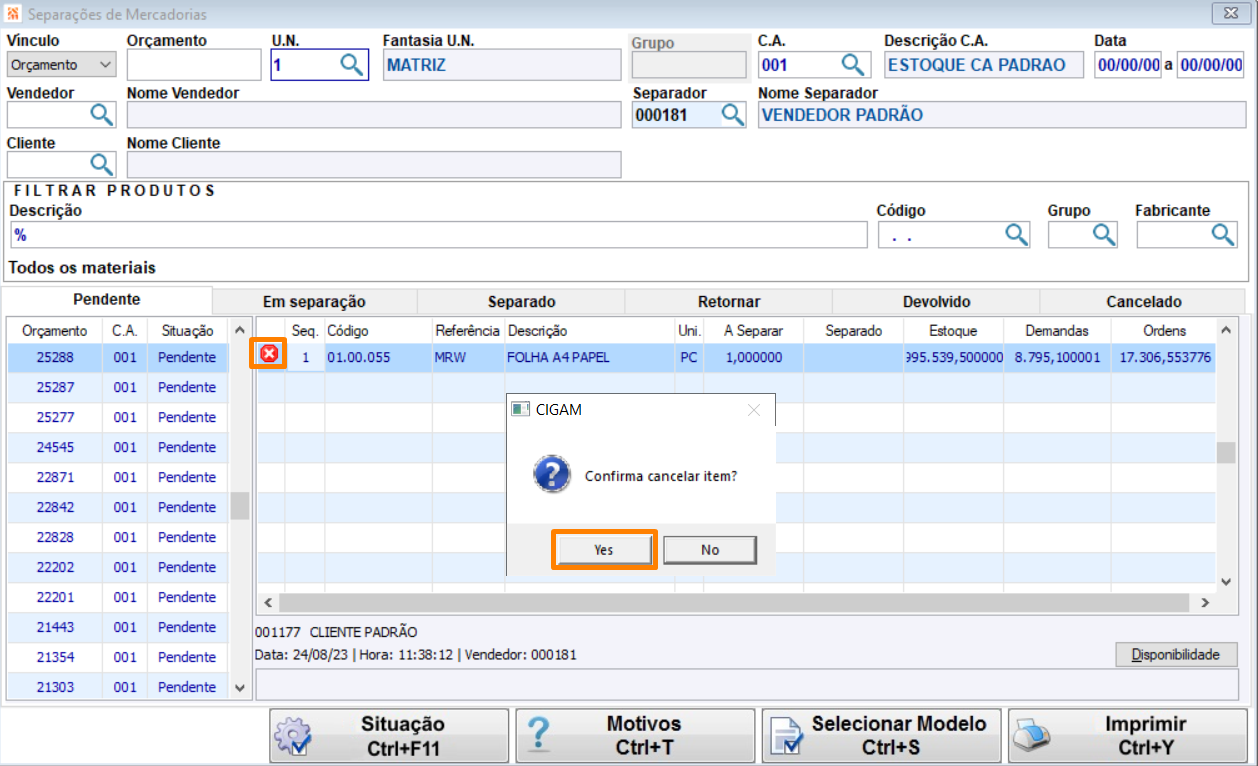
Task: Click items grid horizontal scrollbar right arrow
Action: click(x=1205, y=603)
